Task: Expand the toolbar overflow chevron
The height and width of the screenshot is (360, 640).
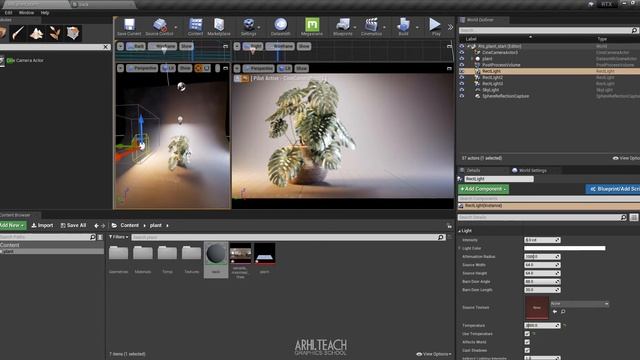Action: point(450,27)
